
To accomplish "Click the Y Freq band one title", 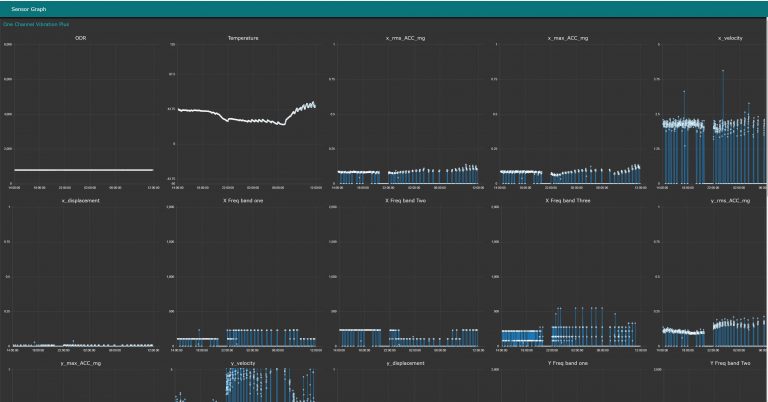I will pos(569,363).
